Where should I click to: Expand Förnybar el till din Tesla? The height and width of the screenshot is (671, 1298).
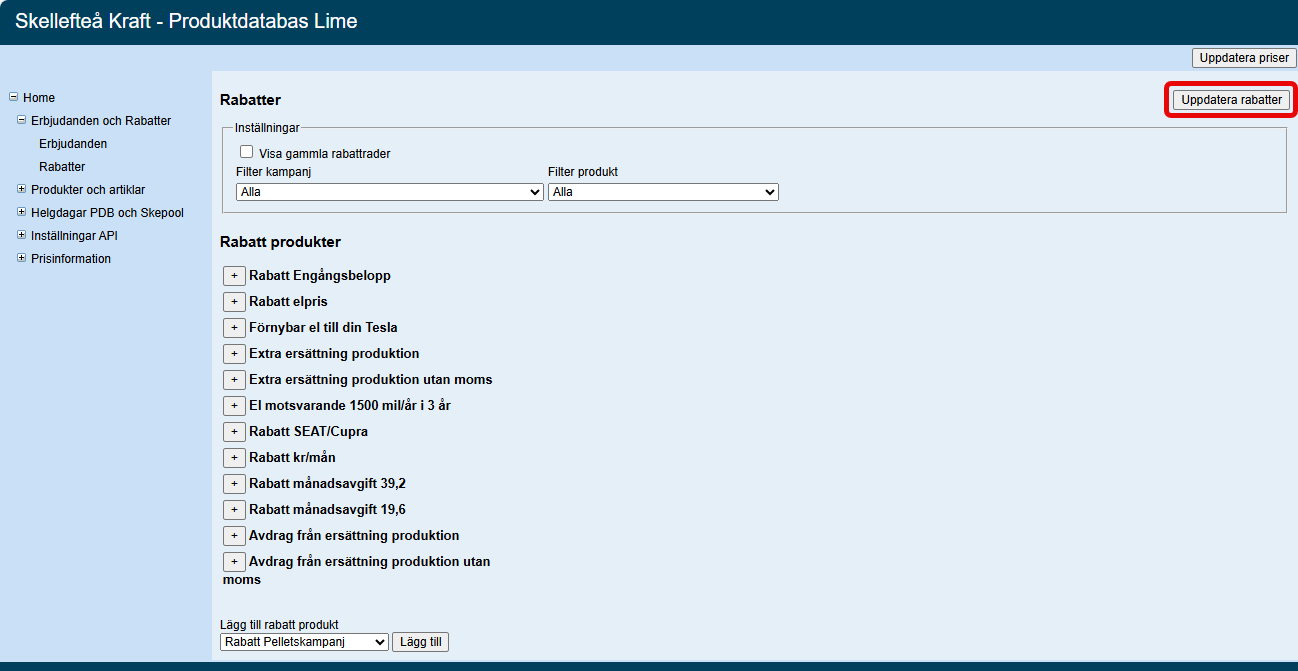pos(234,328)
